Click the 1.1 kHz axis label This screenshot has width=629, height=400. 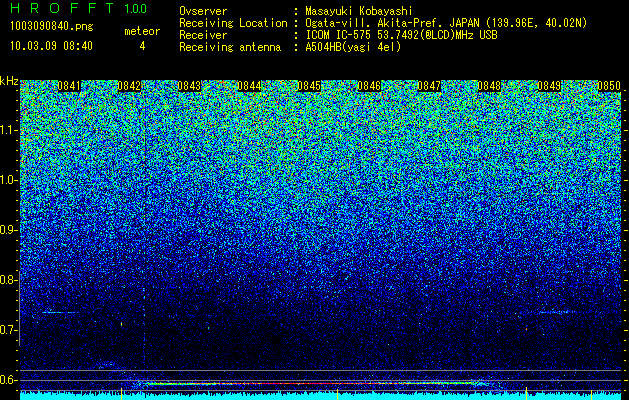[x=7, y=131]
